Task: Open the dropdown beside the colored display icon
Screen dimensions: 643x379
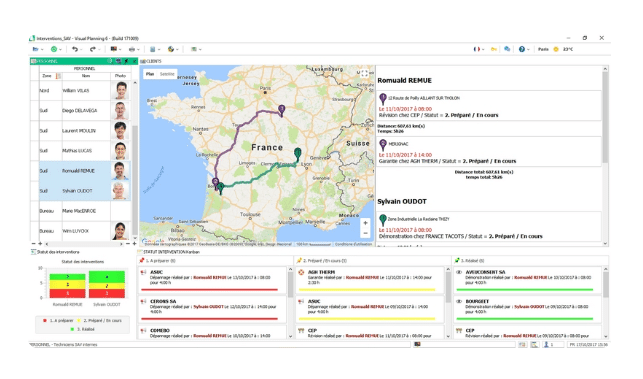Action: tap(120, 50)
